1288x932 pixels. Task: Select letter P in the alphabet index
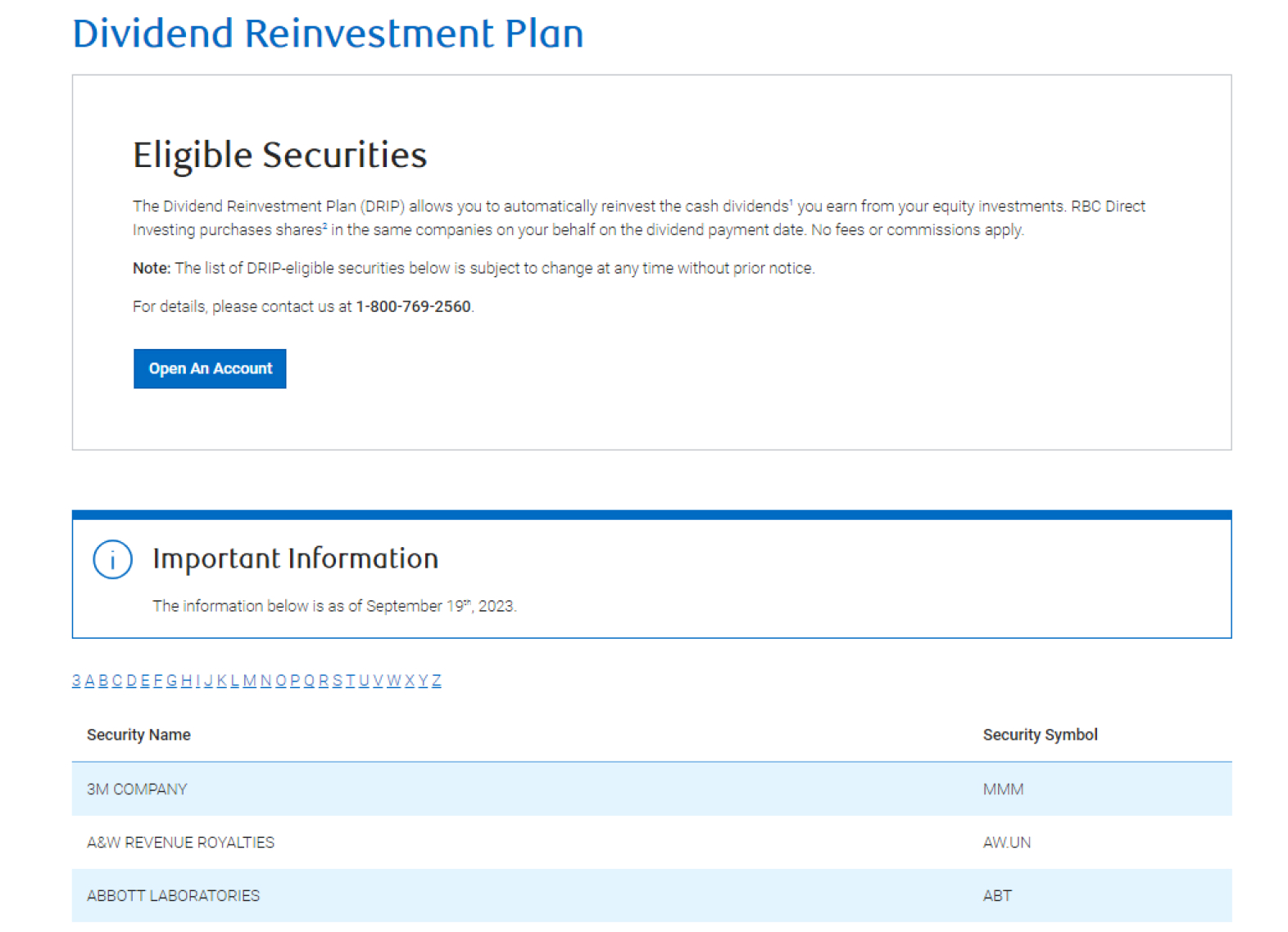click(x=295, y=681)
